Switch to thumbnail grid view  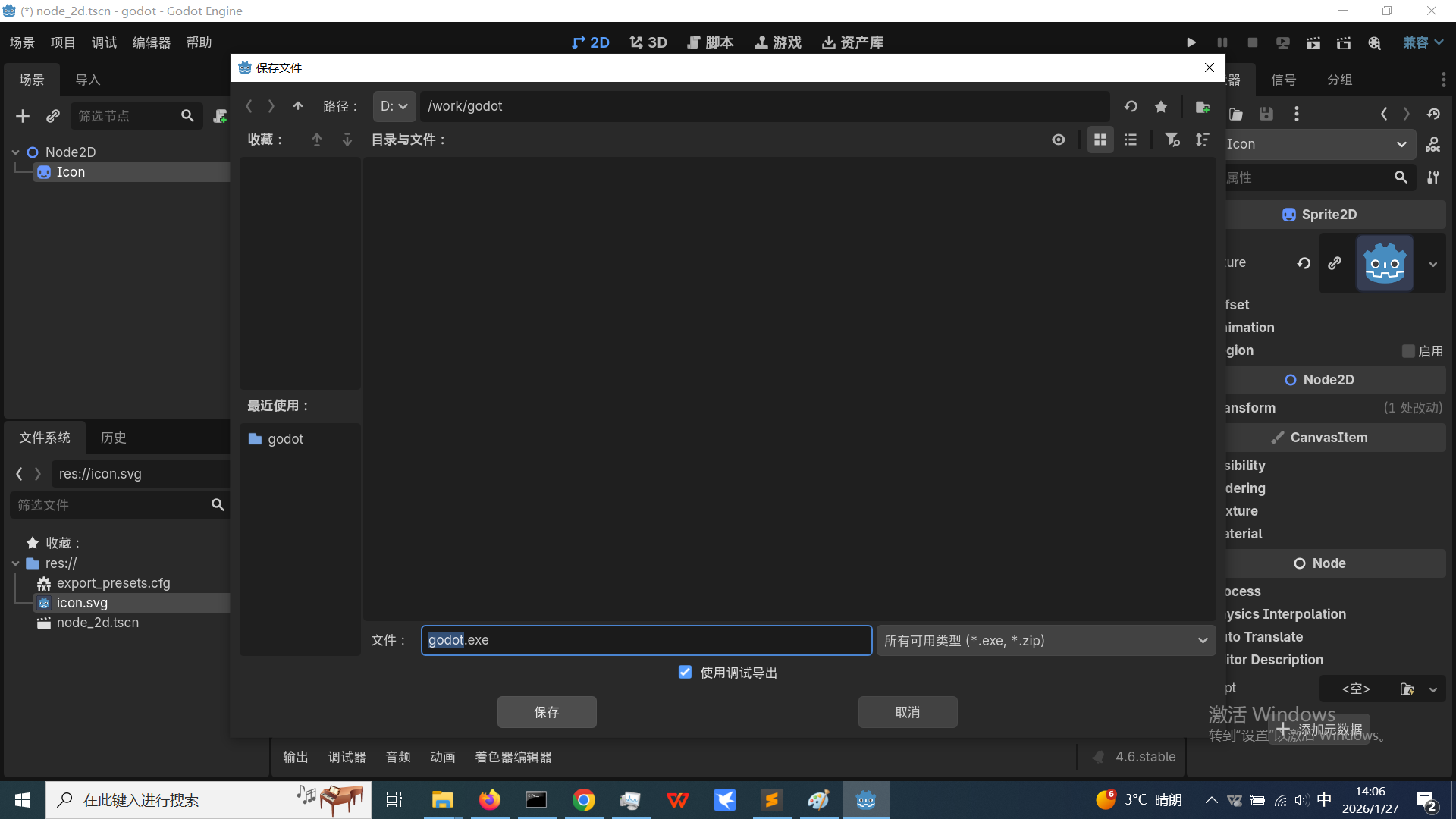coord(1100,140)
